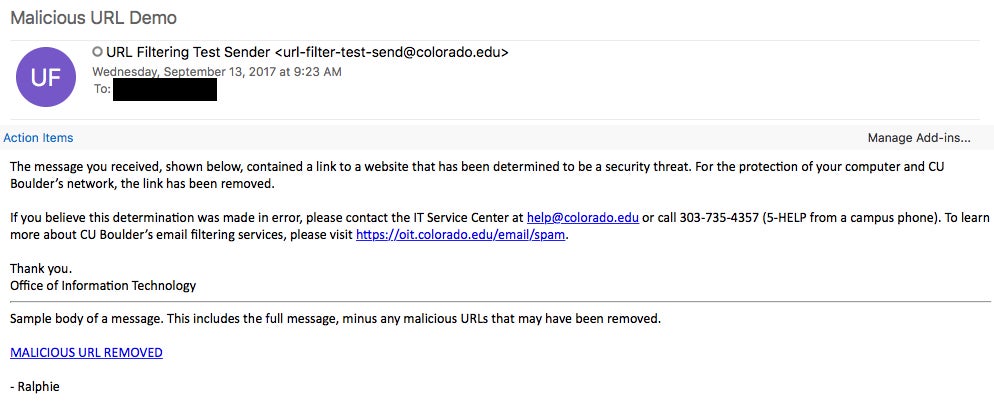Image resolution: width=994 pixels, height=407 pixels.
Task: Click the Wednesday, September 13, 2017 date line
Action: pyautogui.click(x=217, y=72)
